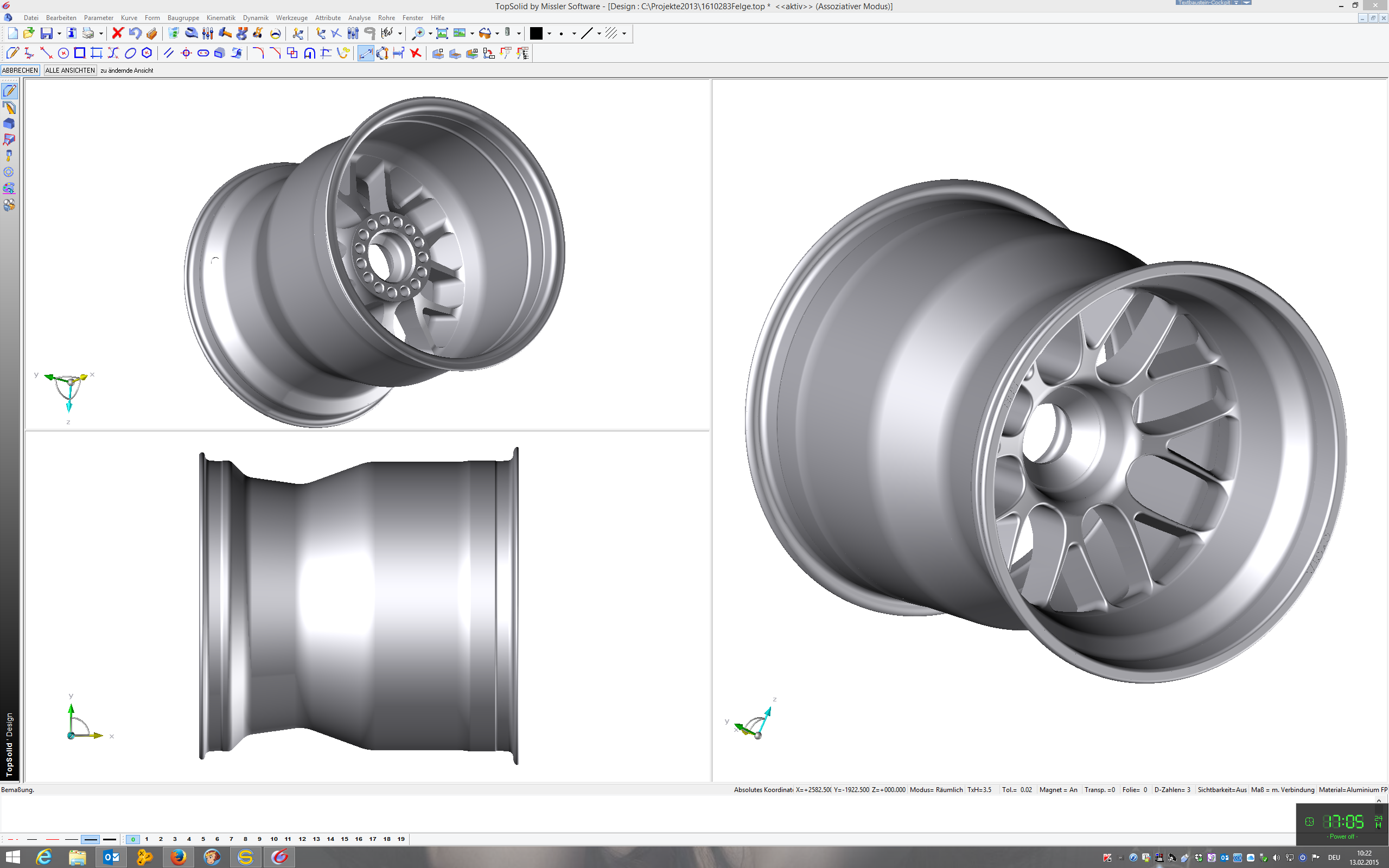Select the hexagon polygon tool
The height and width of the screenshot is (868, 1389).
coord(147,53)
